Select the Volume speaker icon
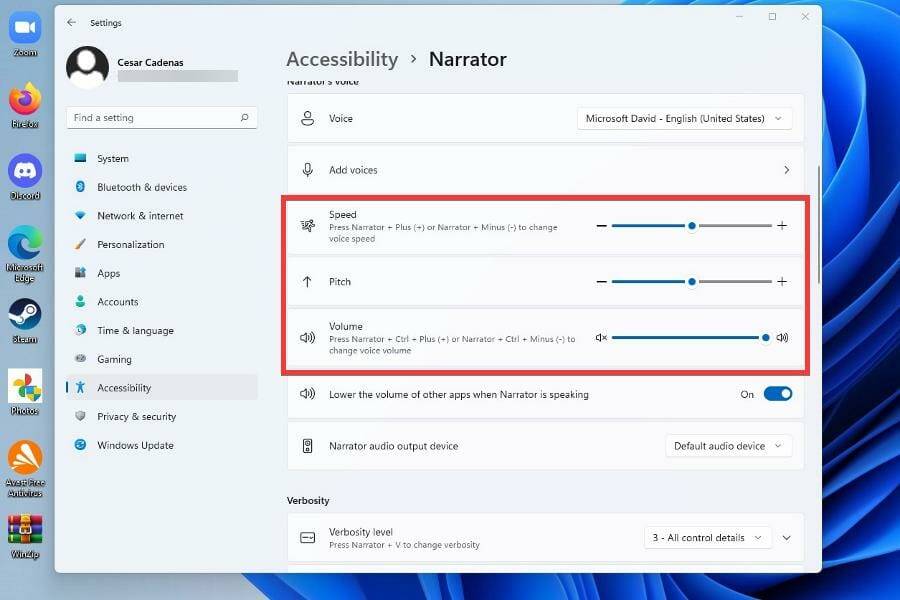The image size is (900, 600). (307, 337)
